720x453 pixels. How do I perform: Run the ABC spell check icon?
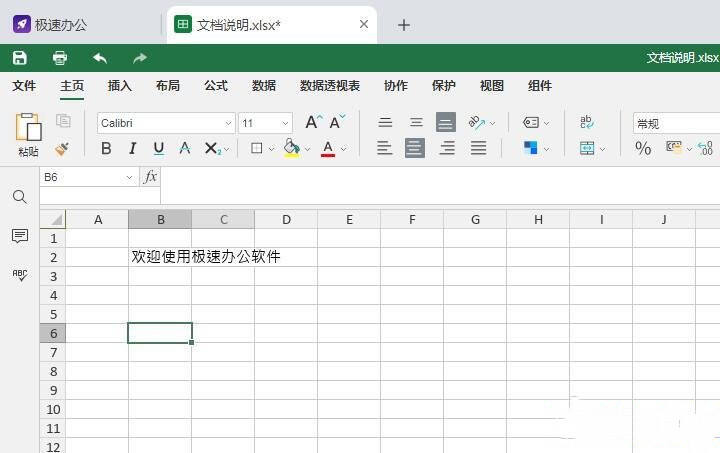click(20, 275)
